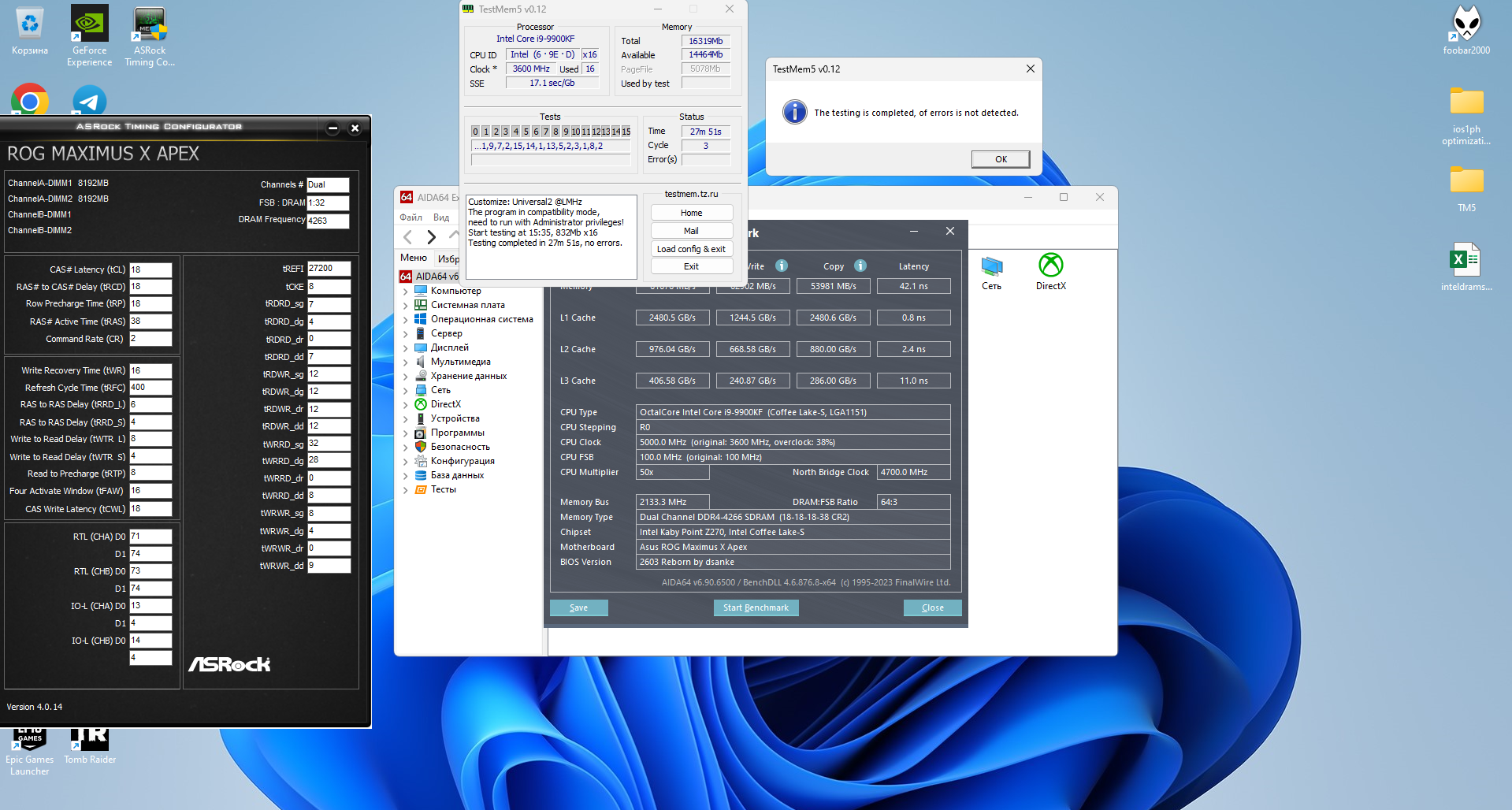Click the Command Rate (CR) field
This screenshot has height=810, width=1512.
click(150, 339)
